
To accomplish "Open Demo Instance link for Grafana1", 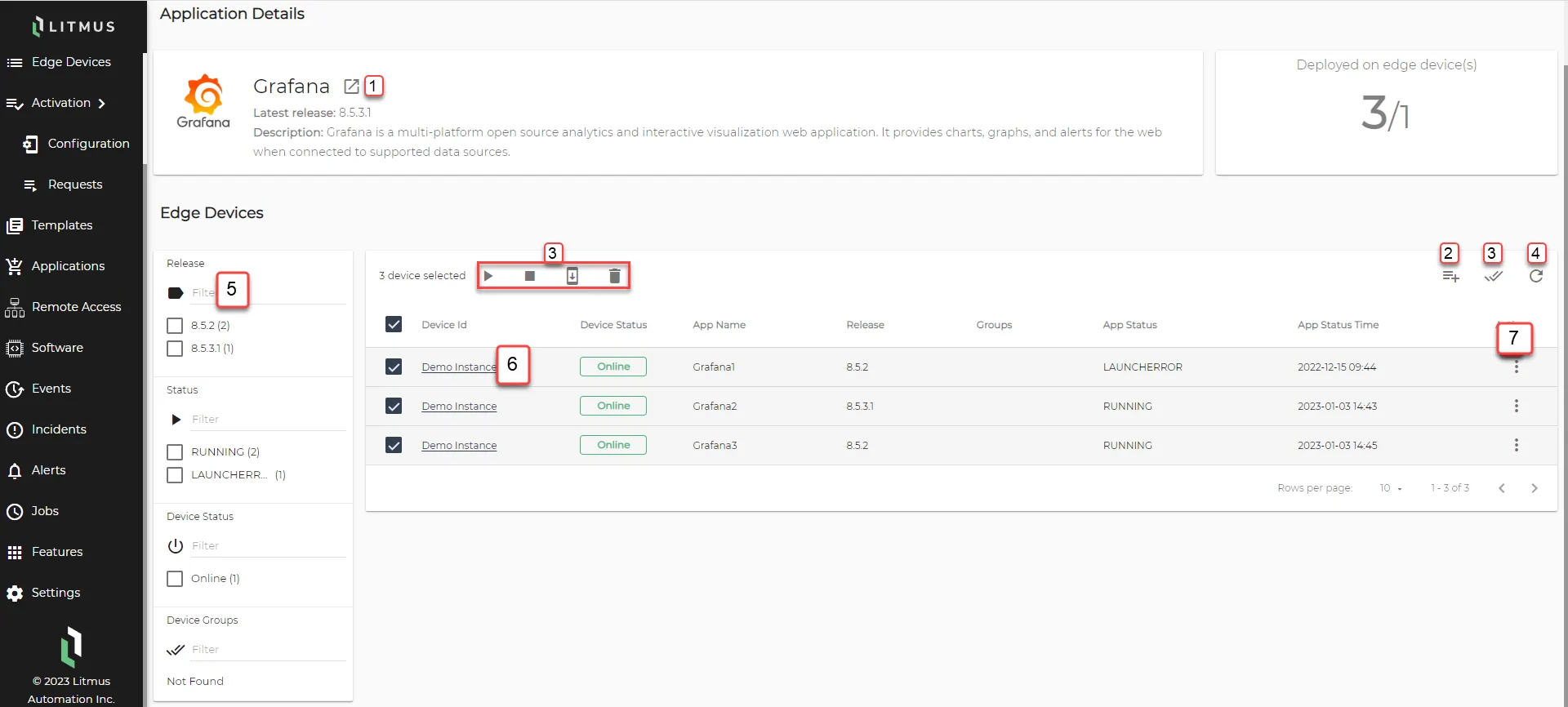I will click(459, 367).
